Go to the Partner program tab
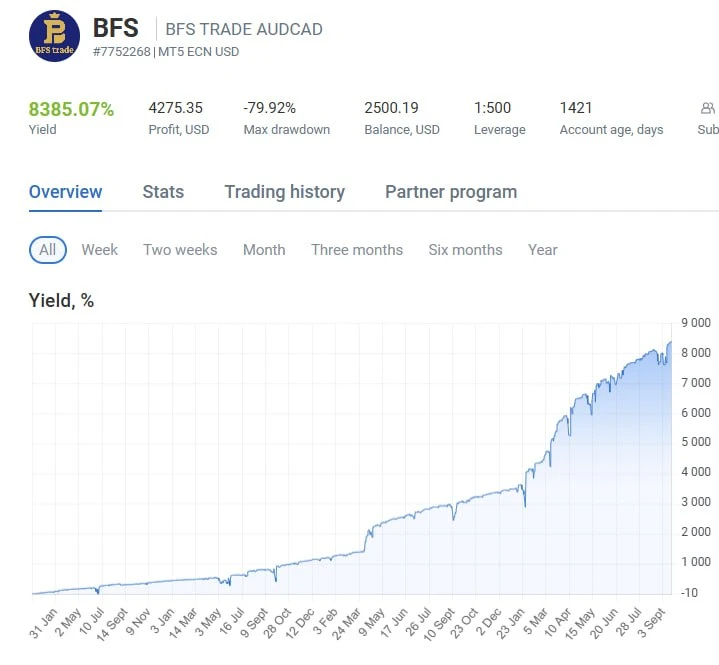Image resolution: width=719 pixels, height=665 pixels. (x=451, y=192)
